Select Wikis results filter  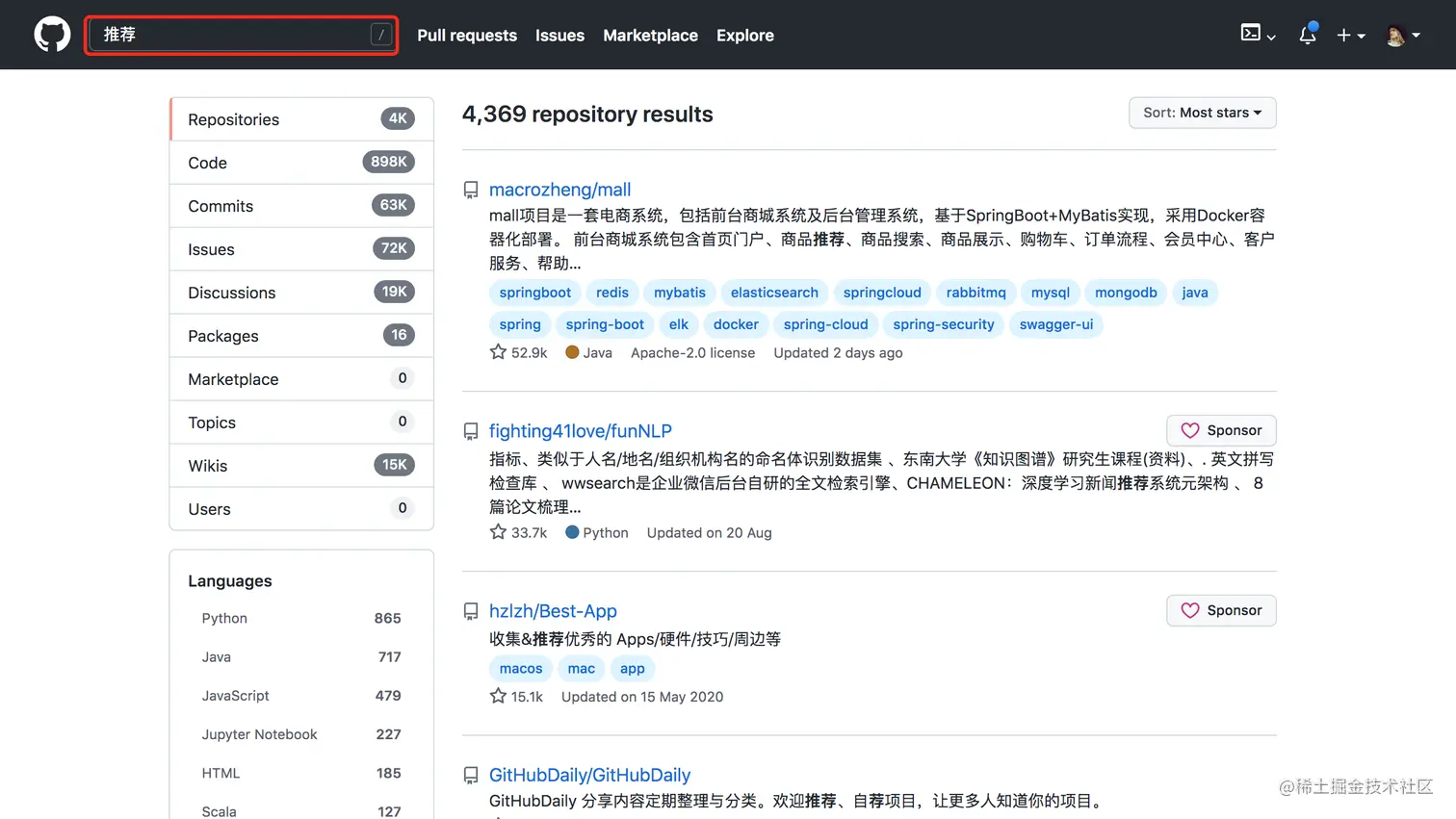pyautogui.click(x=301, y=466)
